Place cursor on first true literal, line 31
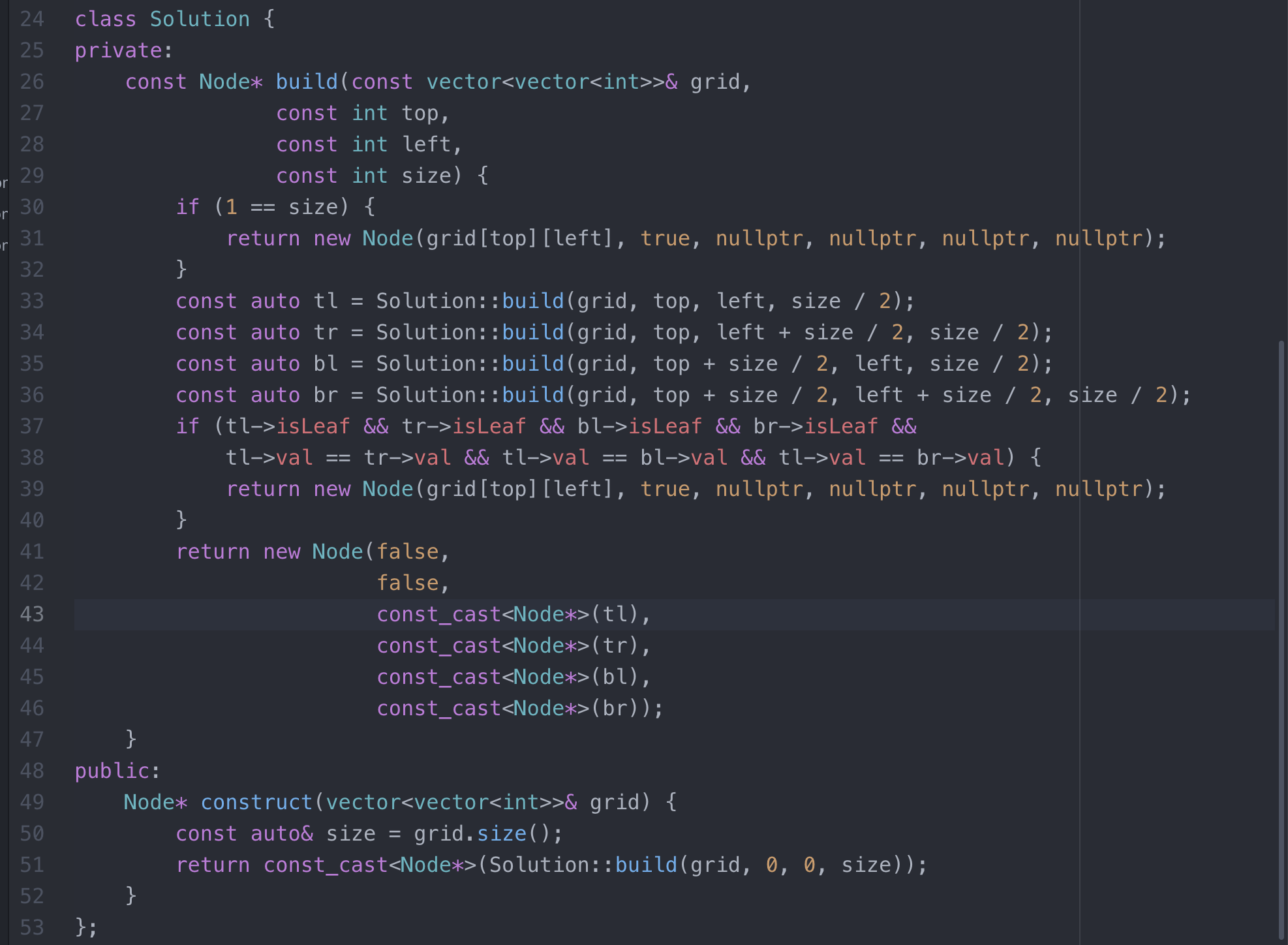 click(665, 238)
